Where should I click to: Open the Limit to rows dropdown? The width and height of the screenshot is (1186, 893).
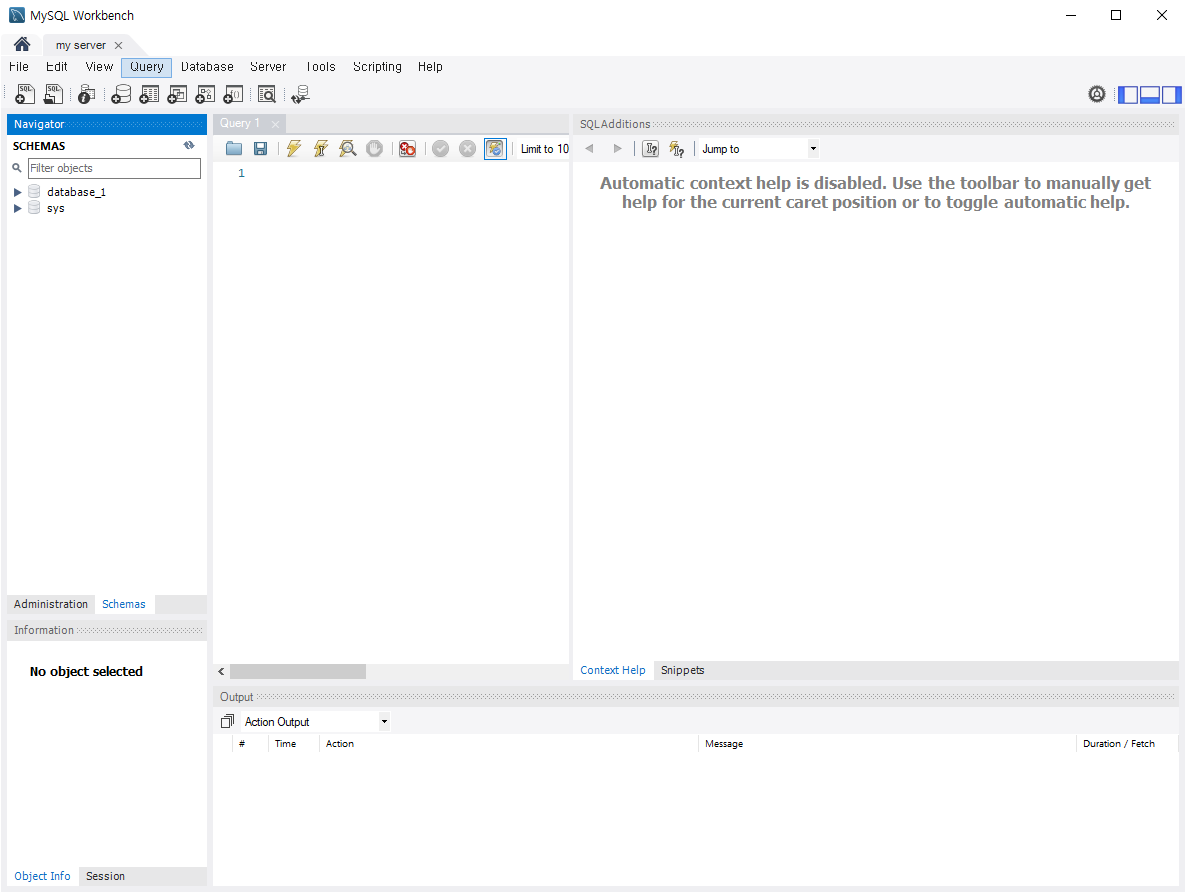(x=545, y=149)
